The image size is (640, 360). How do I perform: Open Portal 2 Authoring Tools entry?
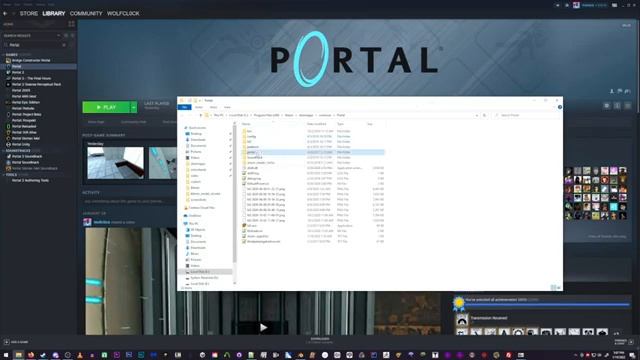coord(30,180)
